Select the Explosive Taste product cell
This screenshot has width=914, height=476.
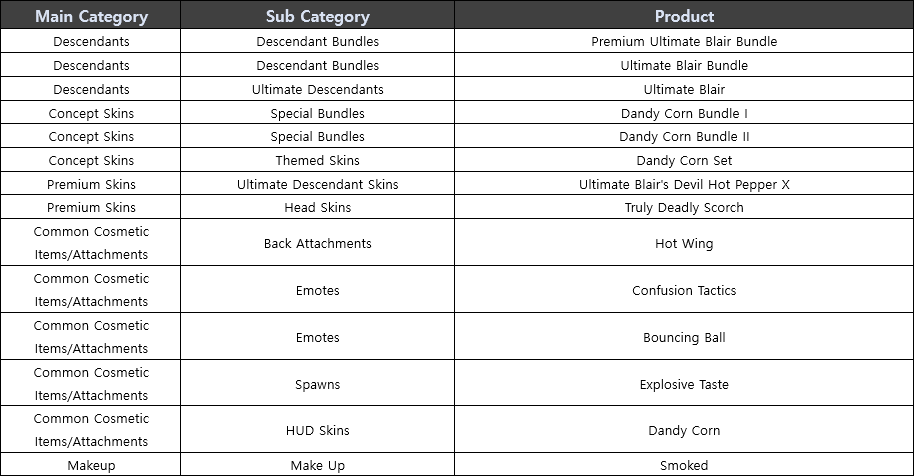684,384
